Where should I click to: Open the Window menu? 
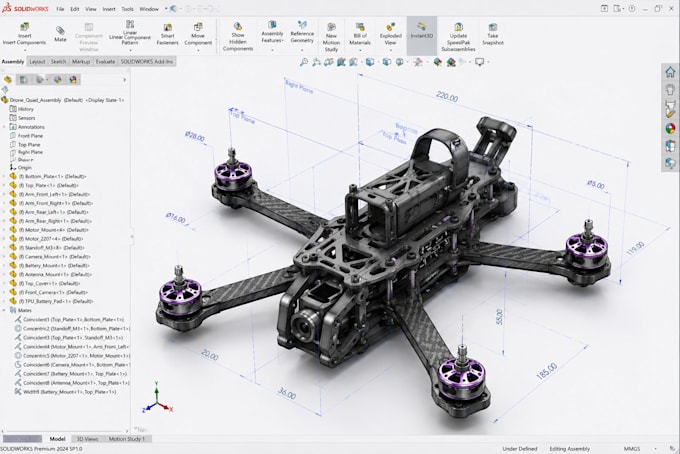pos(149,9)
